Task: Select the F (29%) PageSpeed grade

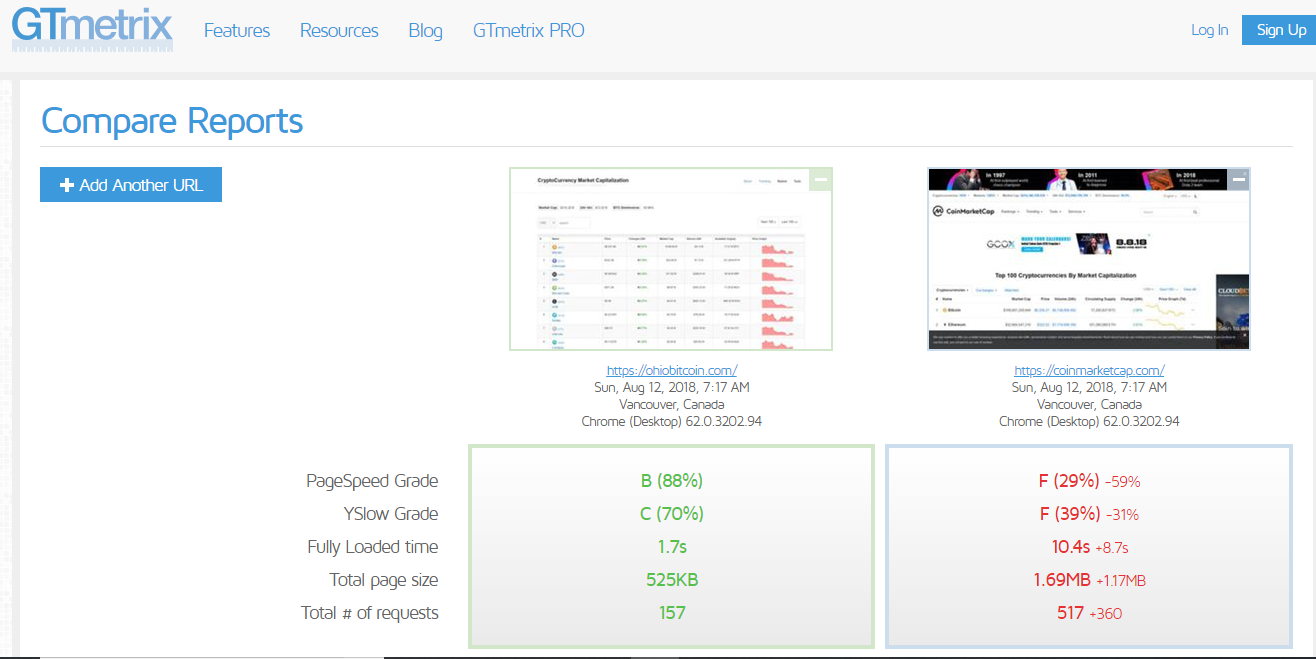Action: coord(1069,481)
